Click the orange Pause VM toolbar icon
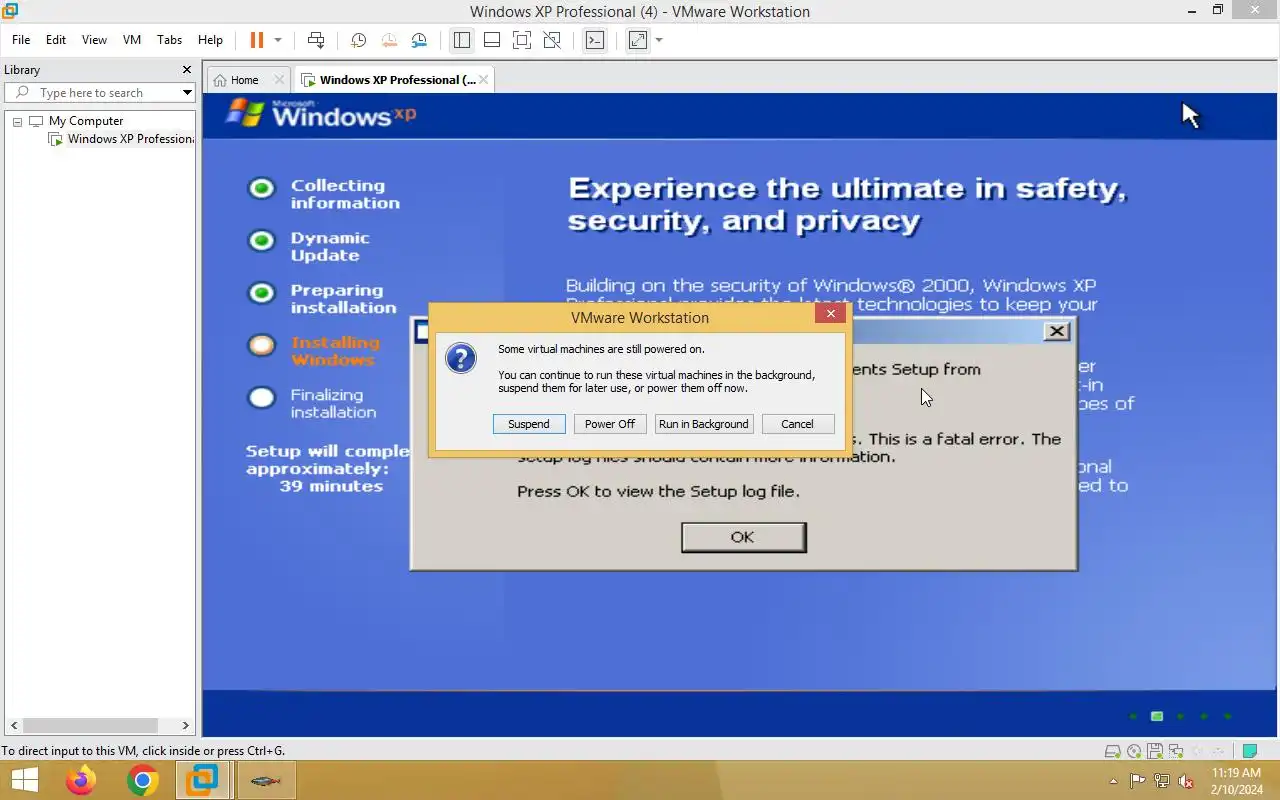Screen dimensions: 1280x800 (257, 40)
